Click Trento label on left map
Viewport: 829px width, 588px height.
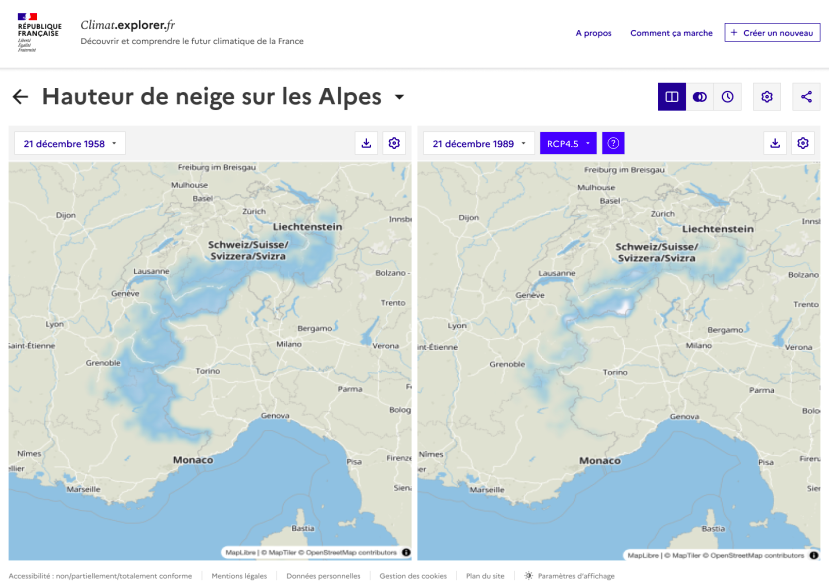coord(393,302)
